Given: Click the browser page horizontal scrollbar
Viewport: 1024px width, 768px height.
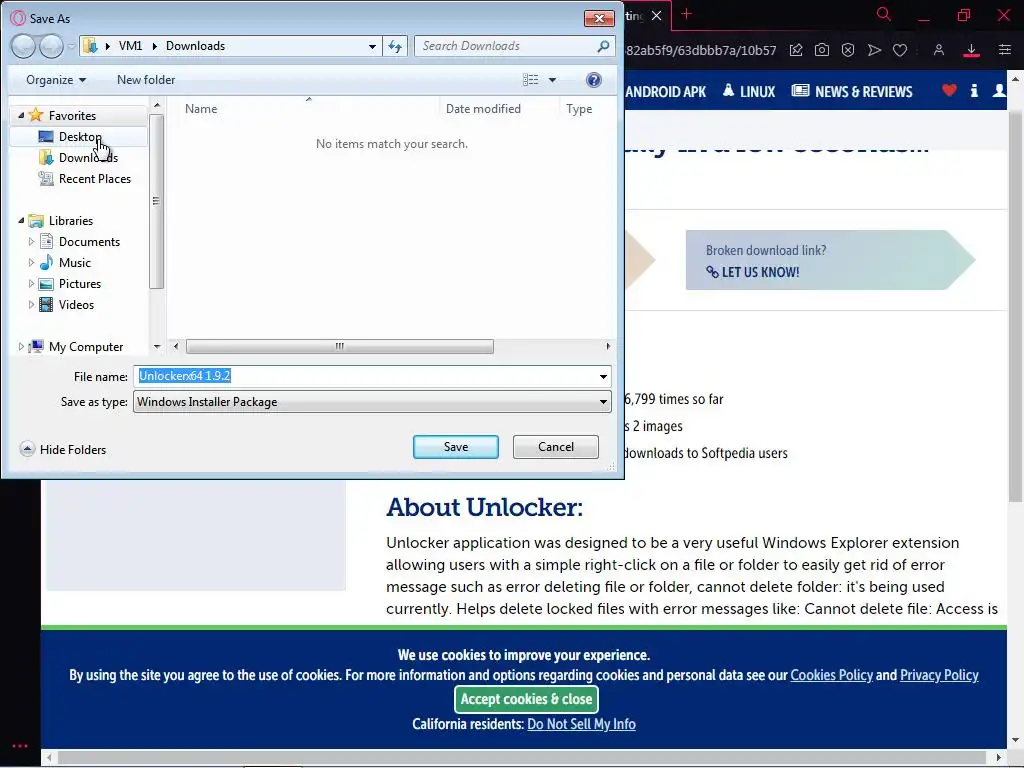Looking at the screenshot, I should pyautogui.click(x=524, y=758).
